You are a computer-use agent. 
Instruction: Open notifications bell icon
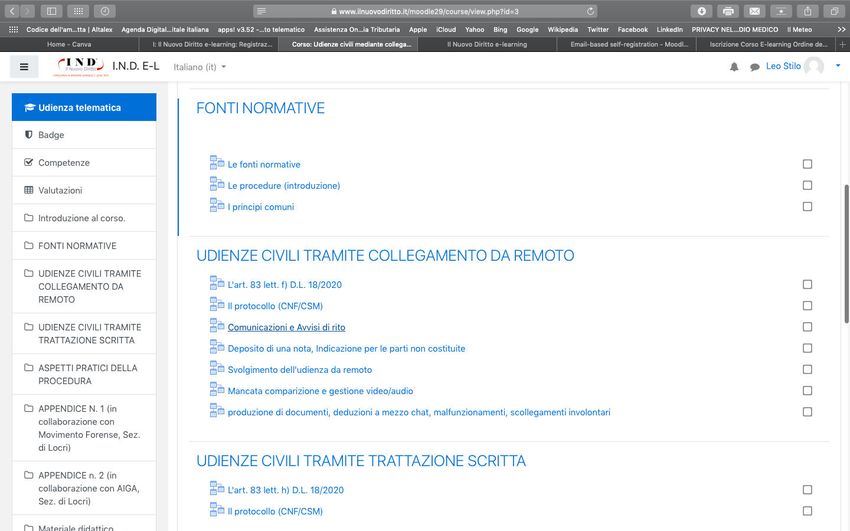pos(734,67)
